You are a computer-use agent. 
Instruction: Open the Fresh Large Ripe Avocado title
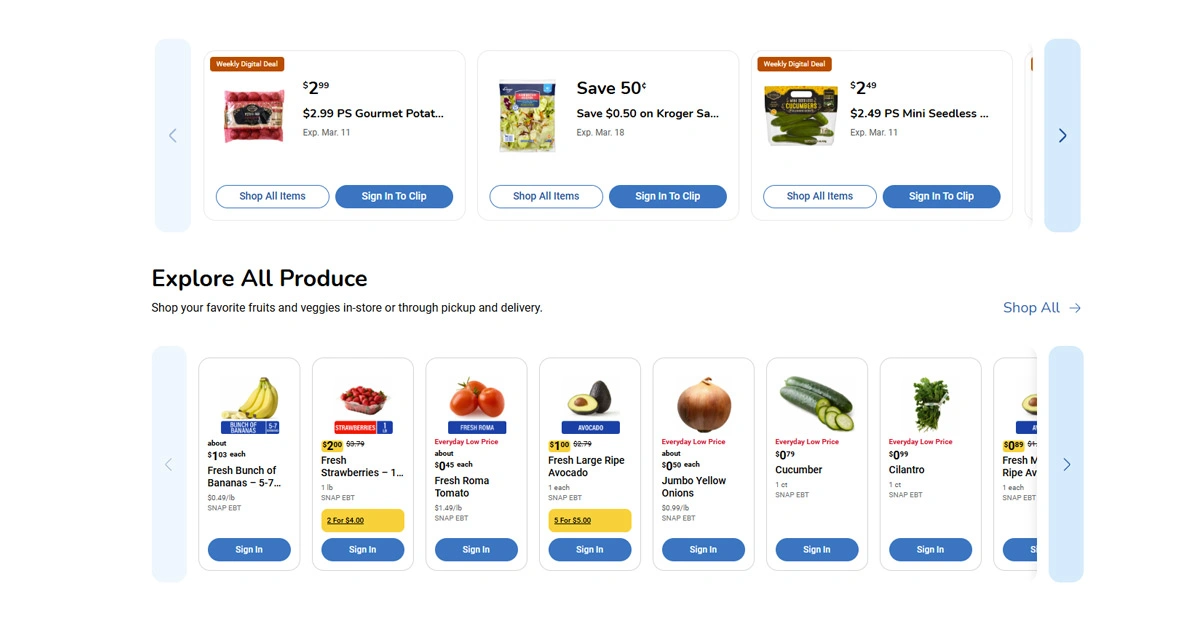(586, 467)
